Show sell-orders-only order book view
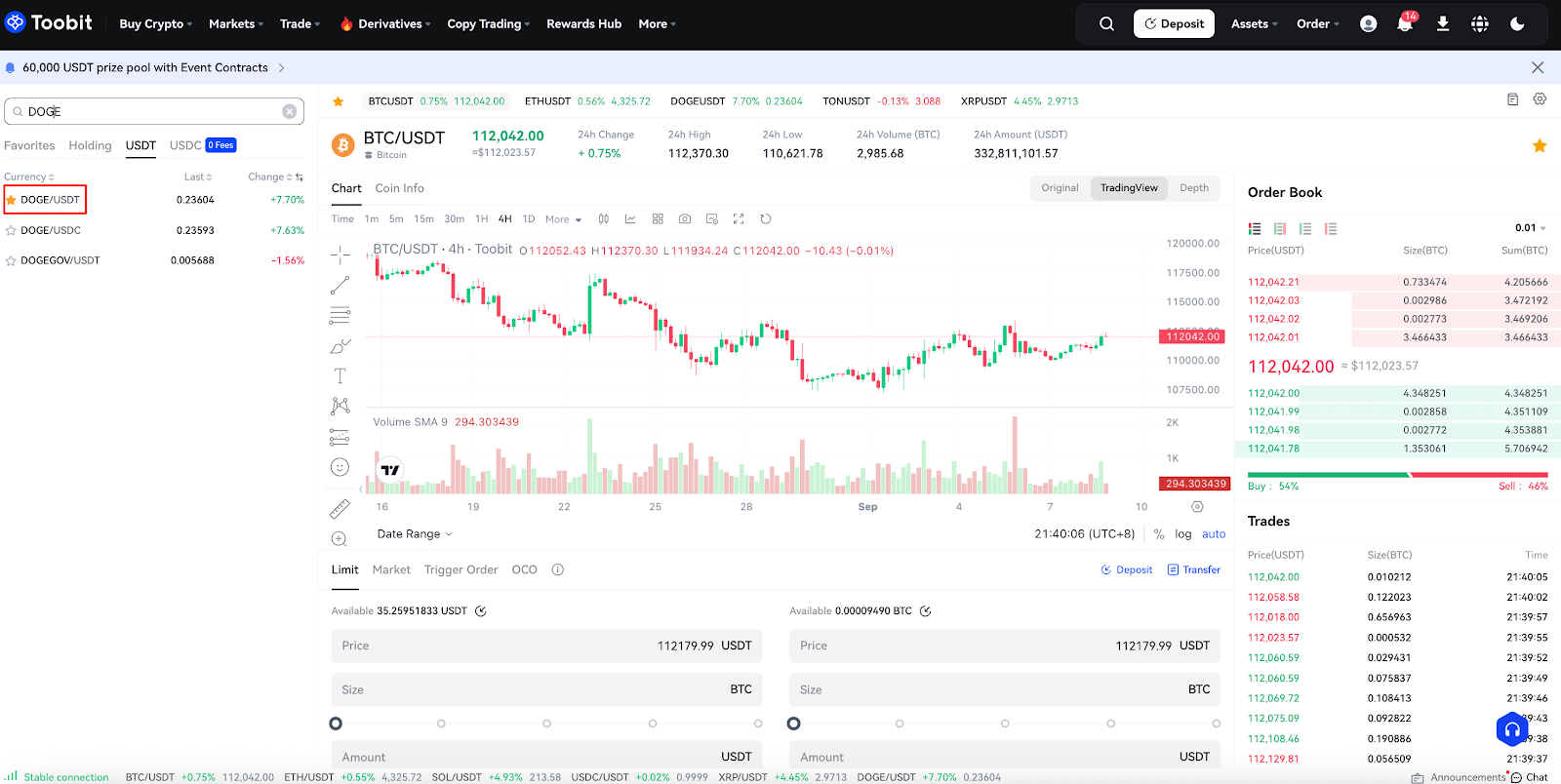This screenshot has height=784, width=1561. click(1331, 228)
